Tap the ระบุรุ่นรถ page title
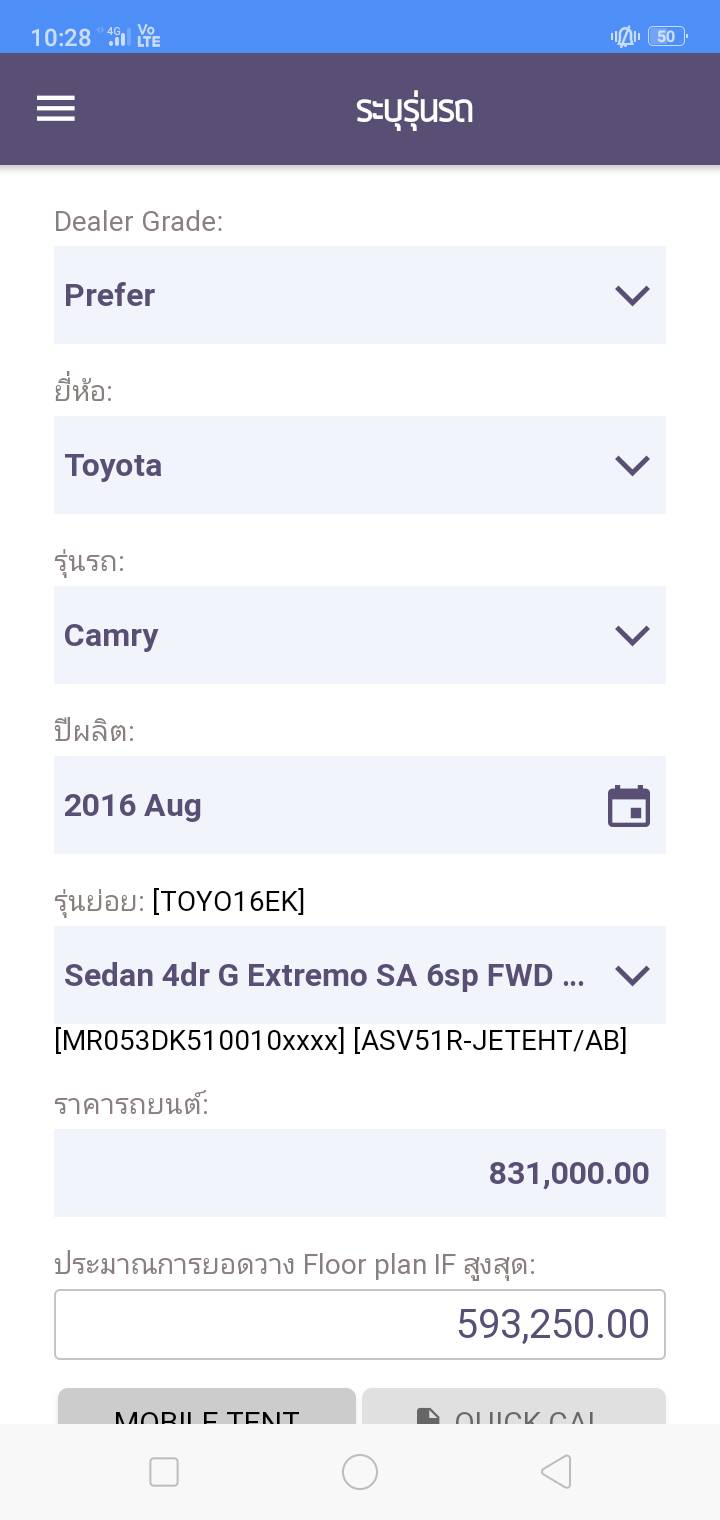The image size is (720, 1520). (x=414, y=109)
